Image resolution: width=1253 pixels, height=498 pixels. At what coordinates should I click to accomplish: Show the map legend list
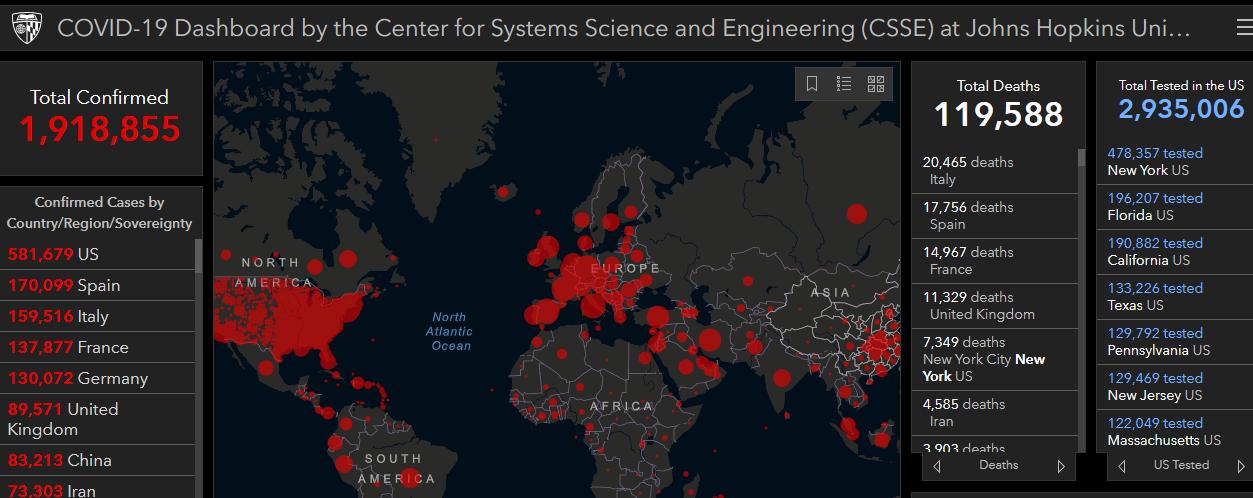point(844,84)
